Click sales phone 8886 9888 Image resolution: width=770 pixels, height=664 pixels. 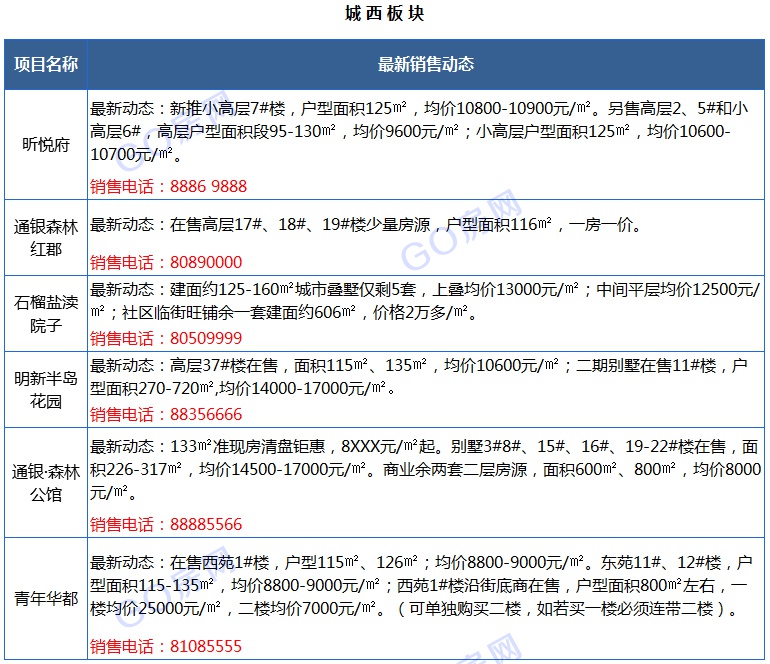(208, 186)
